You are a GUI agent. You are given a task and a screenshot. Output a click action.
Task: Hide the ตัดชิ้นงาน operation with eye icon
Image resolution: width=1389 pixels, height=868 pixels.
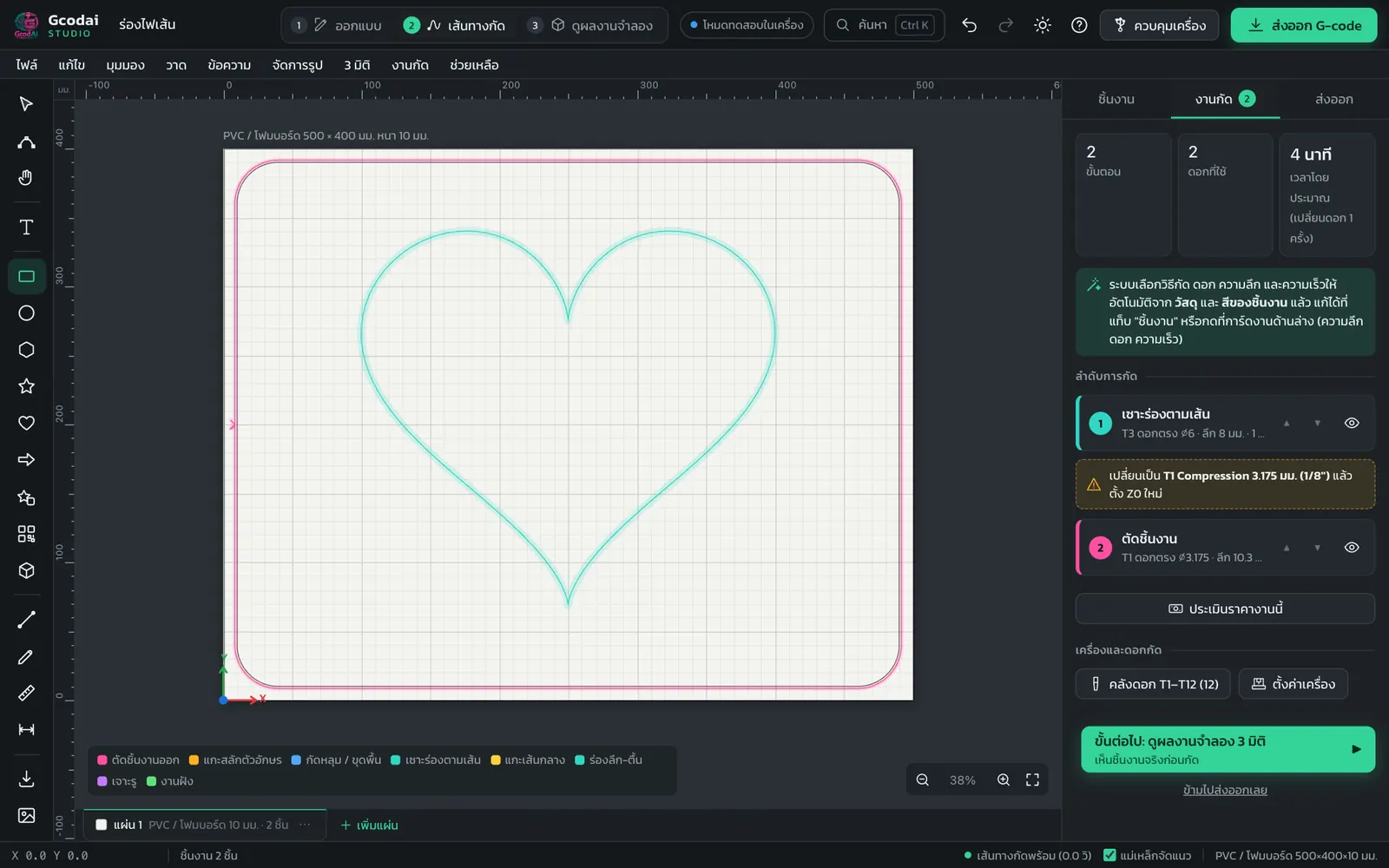click(x=1352, y=548)
